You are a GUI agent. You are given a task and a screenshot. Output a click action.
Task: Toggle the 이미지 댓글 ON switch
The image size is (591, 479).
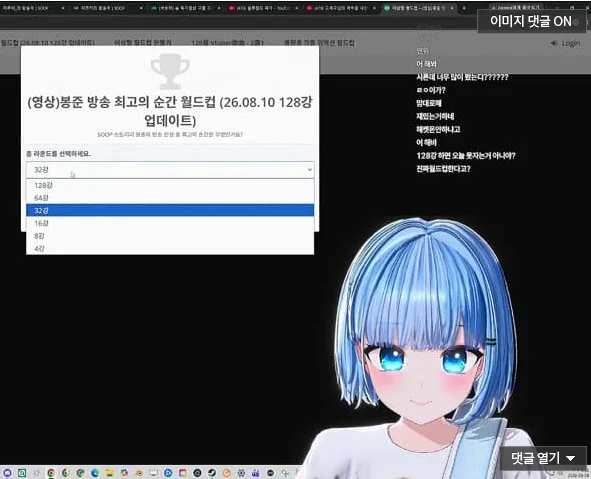(531, 21)
